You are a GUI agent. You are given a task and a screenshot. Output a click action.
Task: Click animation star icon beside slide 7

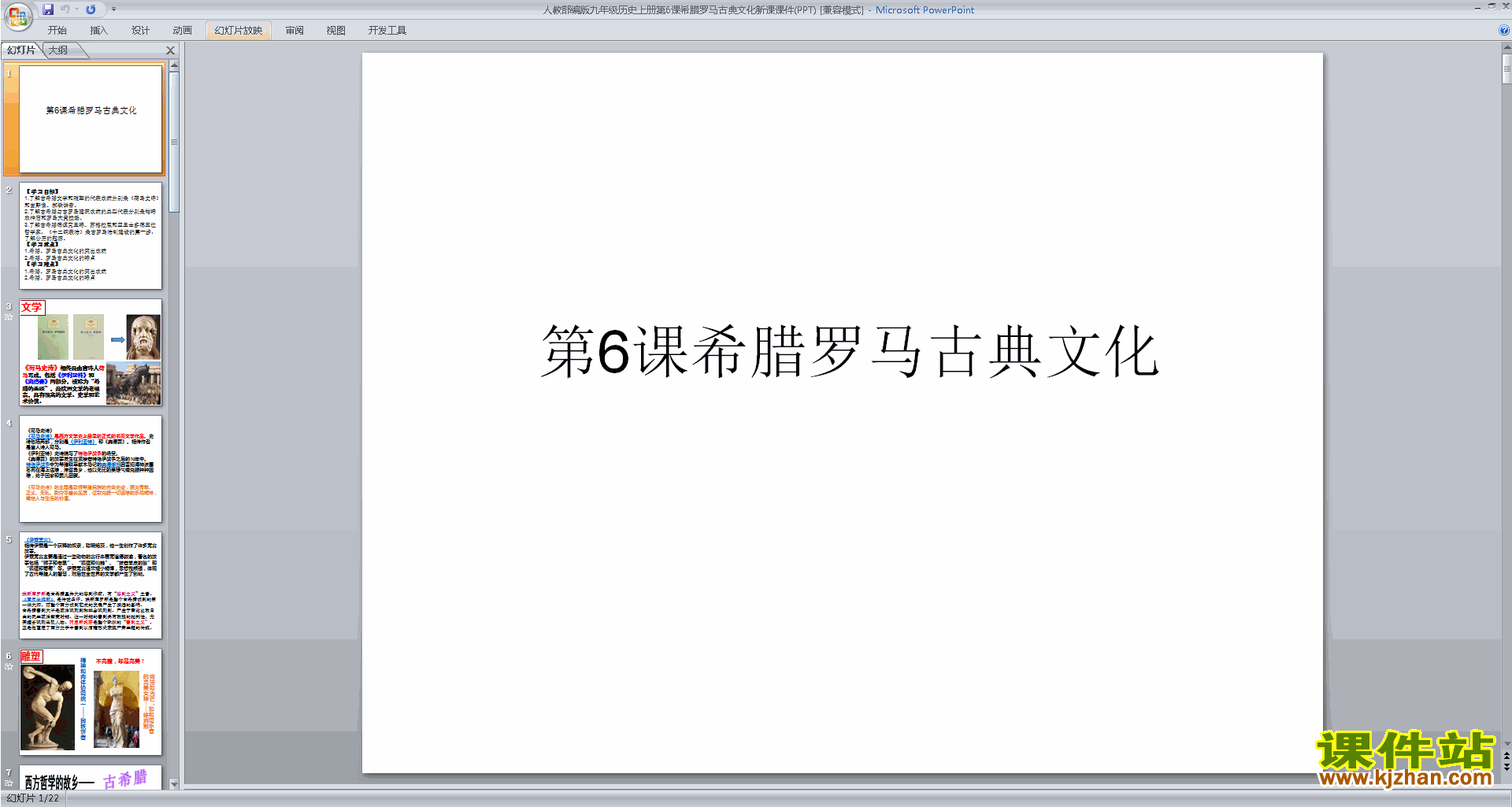click(9, 783)
